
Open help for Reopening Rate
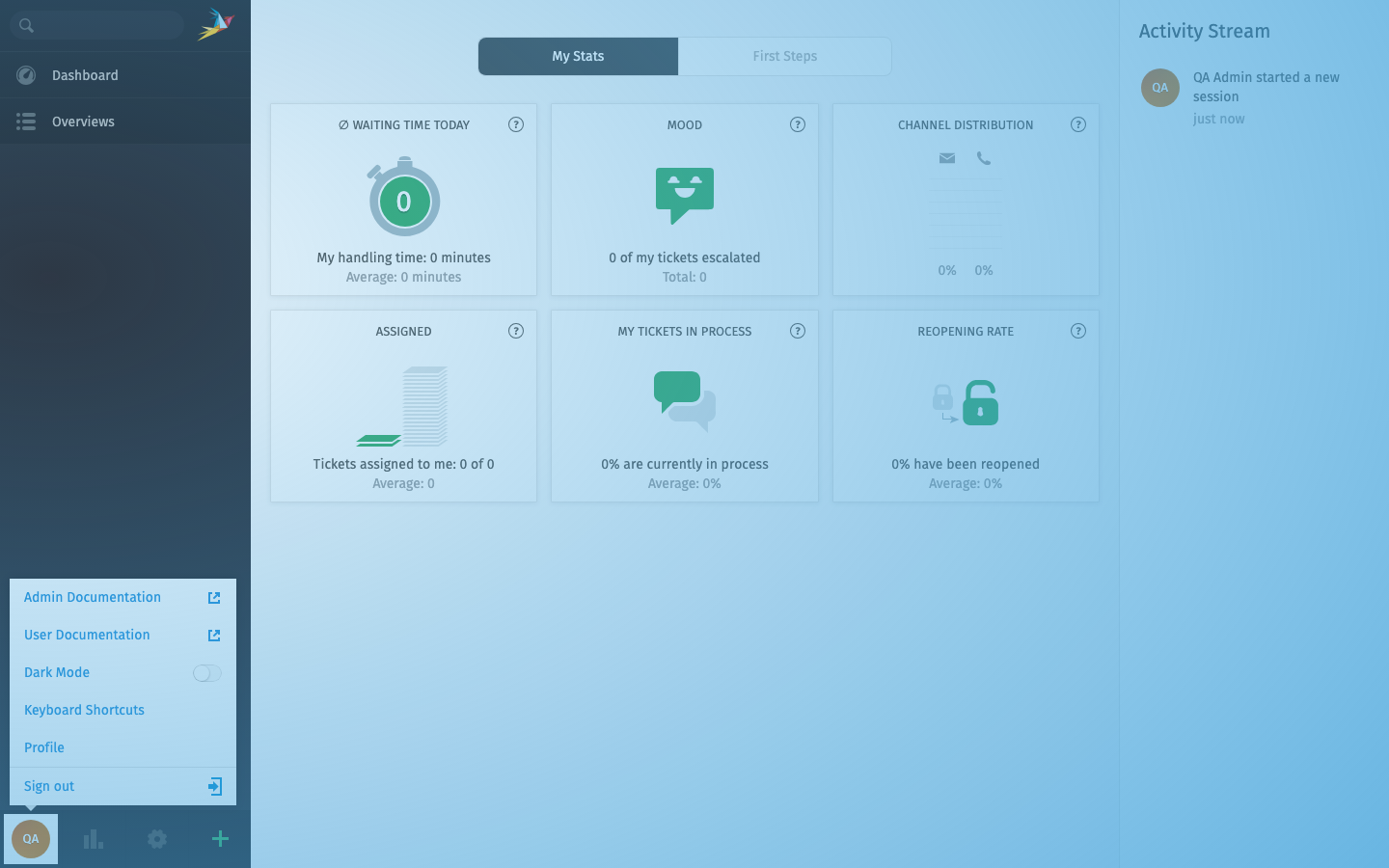click(x=1078, y=331)
